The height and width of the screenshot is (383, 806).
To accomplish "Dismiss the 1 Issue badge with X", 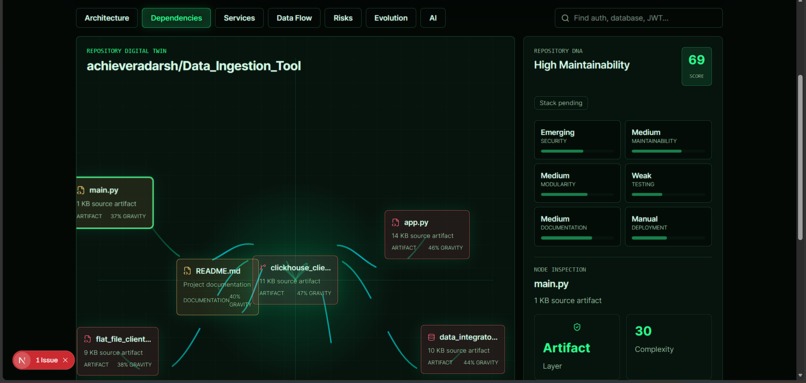I will [x=65, y=360].
